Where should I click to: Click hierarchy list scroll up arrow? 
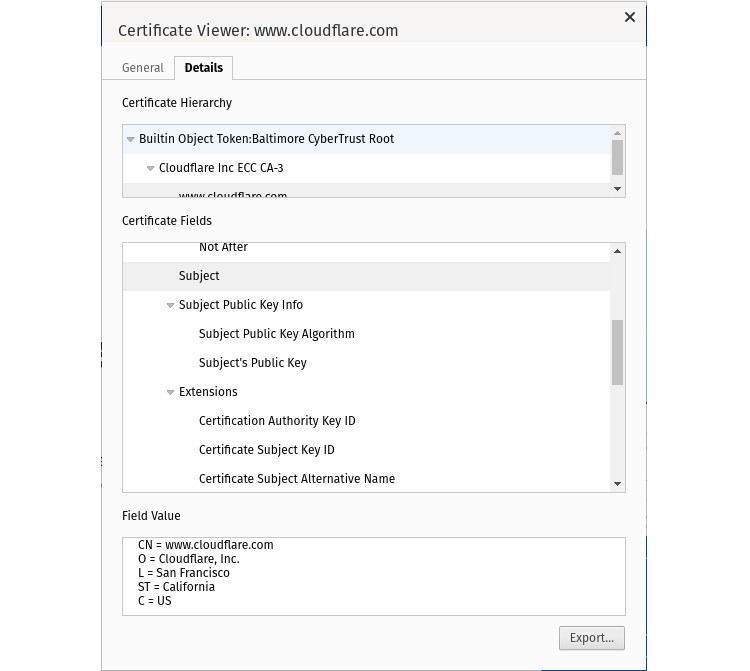tap(617, 133)
